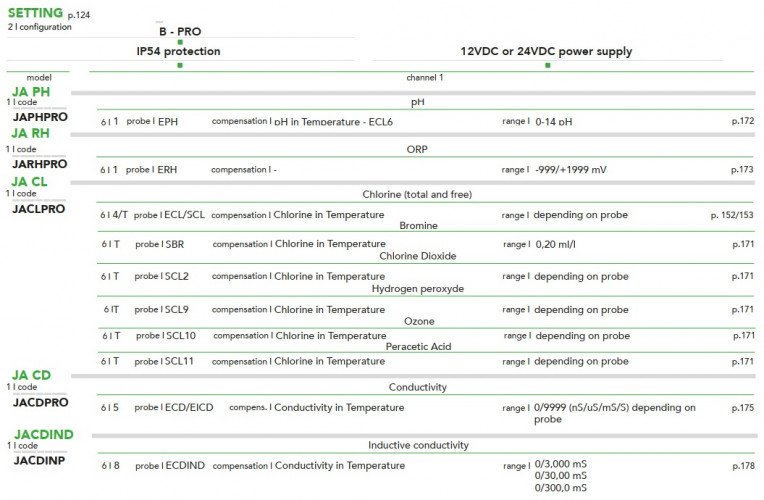Screen dimensions: 764x500
Task: Follow the p. 152/153 chlorine page reference
Action: pos(732,215)
